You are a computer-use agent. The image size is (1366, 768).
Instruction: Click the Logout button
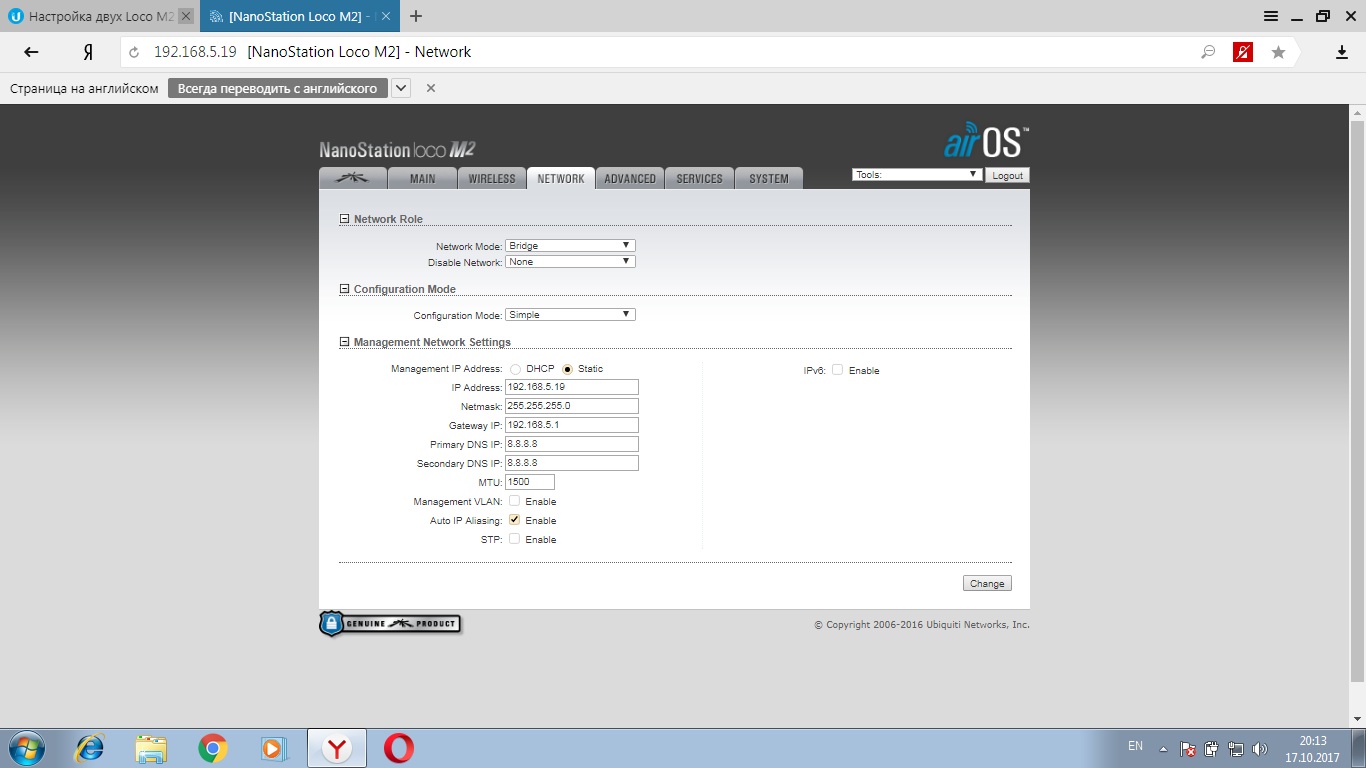[x=1007, y=175]
